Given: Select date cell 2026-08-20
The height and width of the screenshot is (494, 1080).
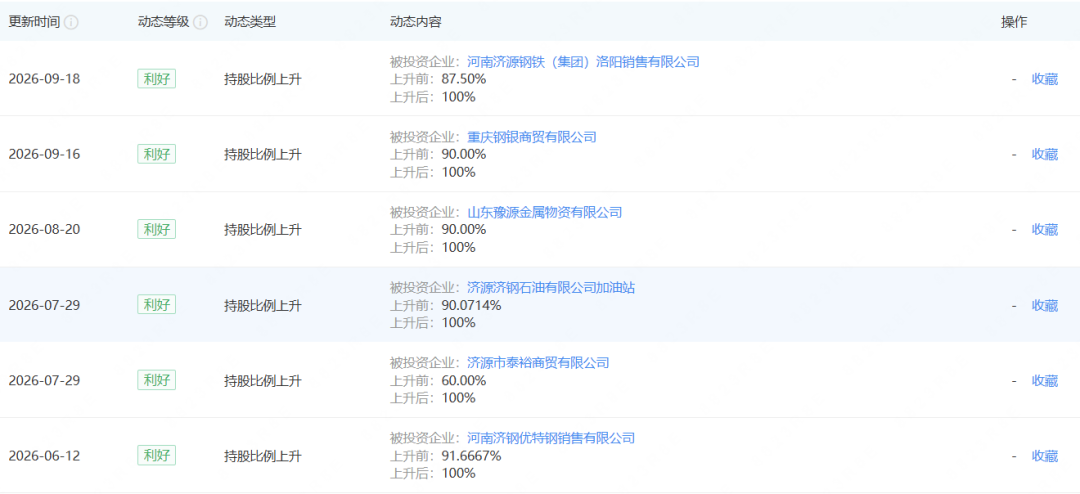Looking at the screenshot, I should click(x=44, y=229).
